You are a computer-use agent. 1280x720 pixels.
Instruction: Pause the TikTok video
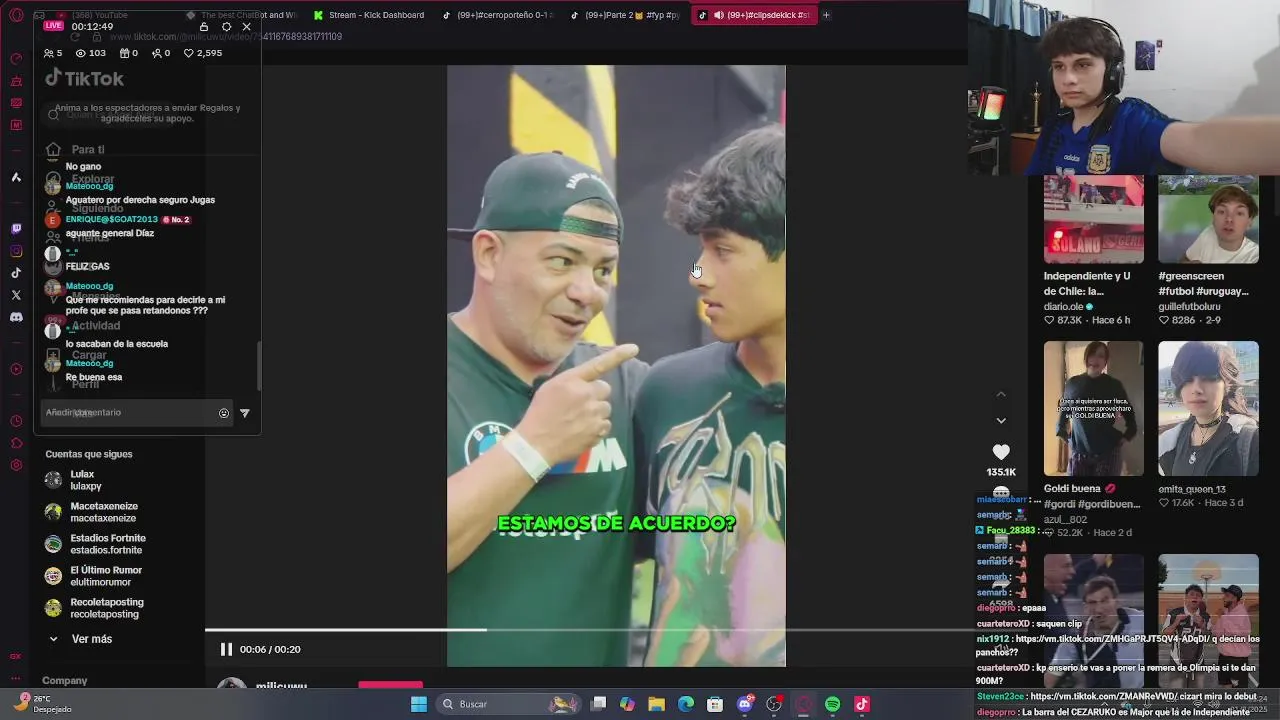[226, 649]
